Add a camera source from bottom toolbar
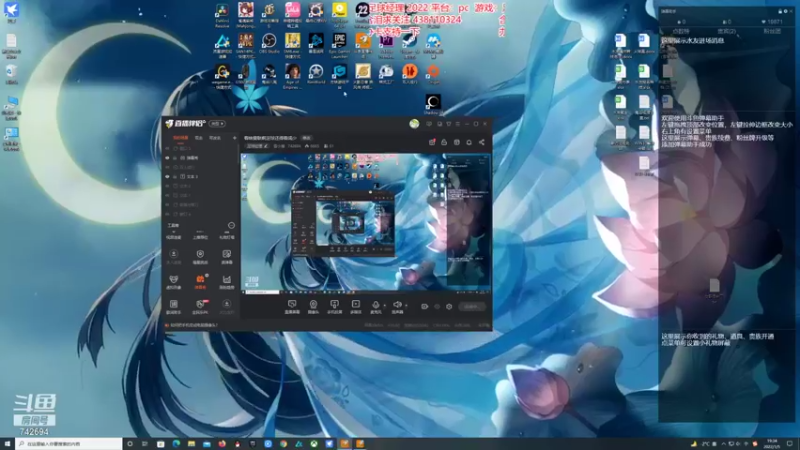800x450 pixels. tap(313, 306)
